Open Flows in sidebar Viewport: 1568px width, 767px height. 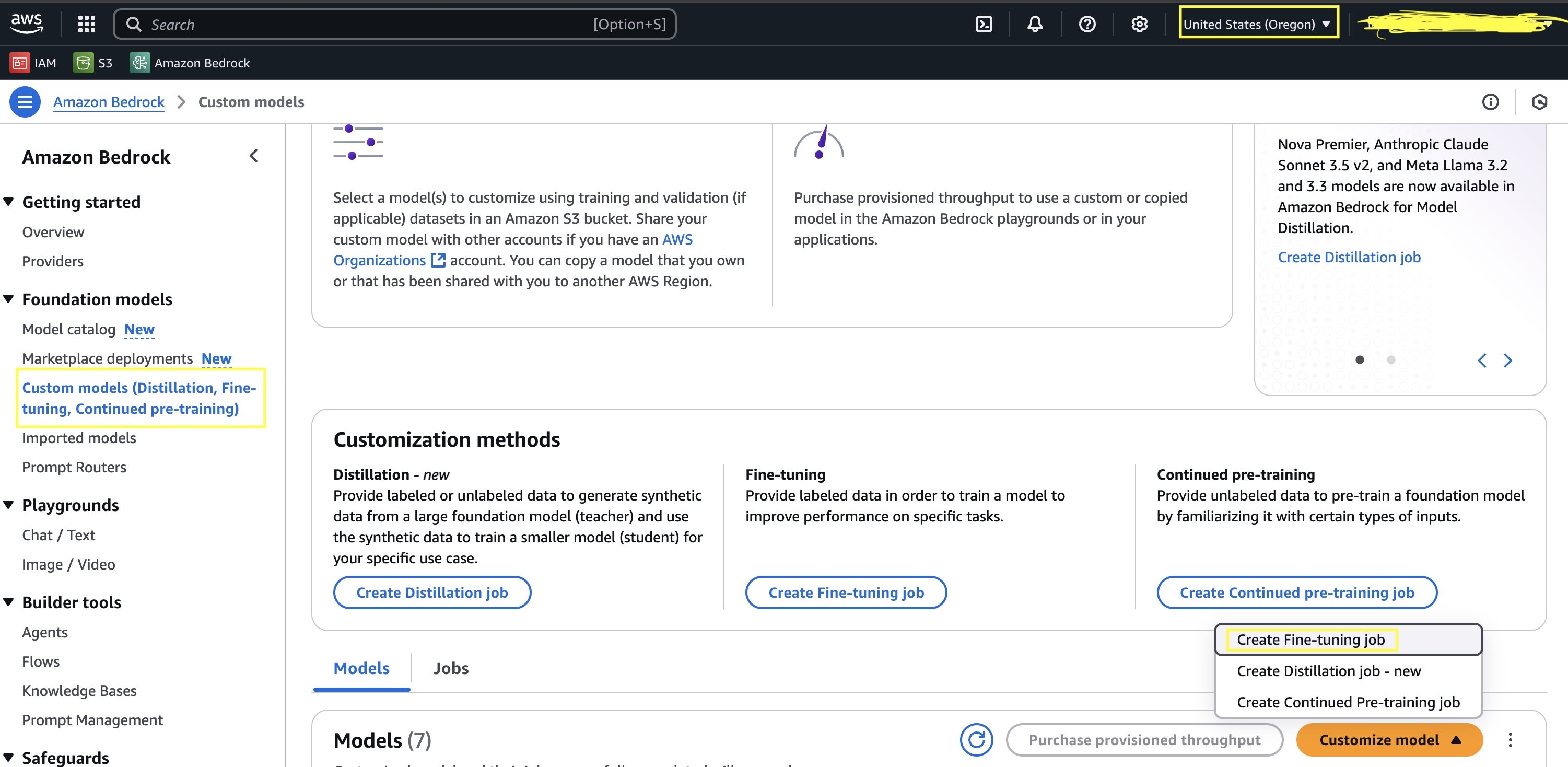[41, 661]
